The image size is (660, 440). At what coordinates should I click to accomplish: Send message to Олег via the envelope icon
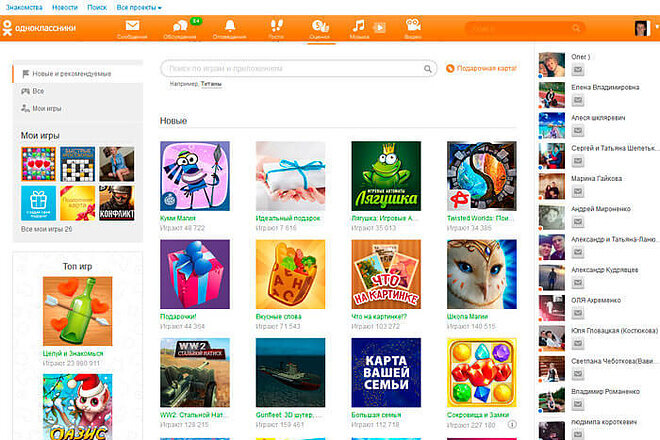[578, 70]
